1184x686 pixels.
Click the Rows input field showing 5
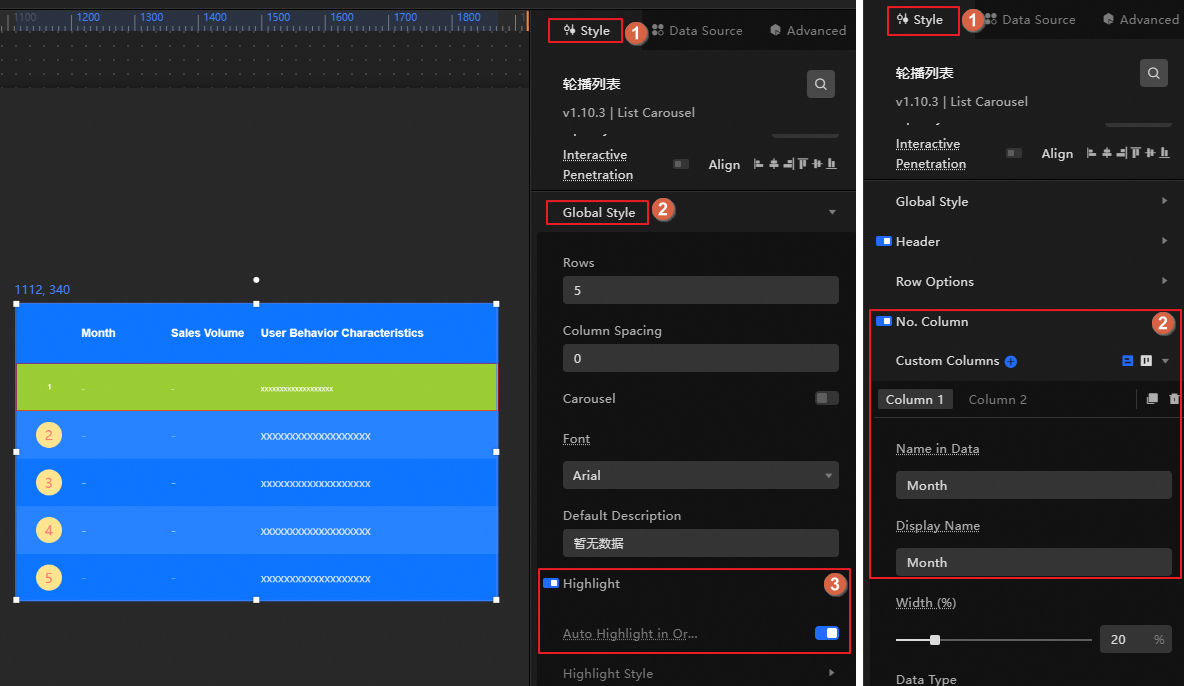[x=701, y=290]
